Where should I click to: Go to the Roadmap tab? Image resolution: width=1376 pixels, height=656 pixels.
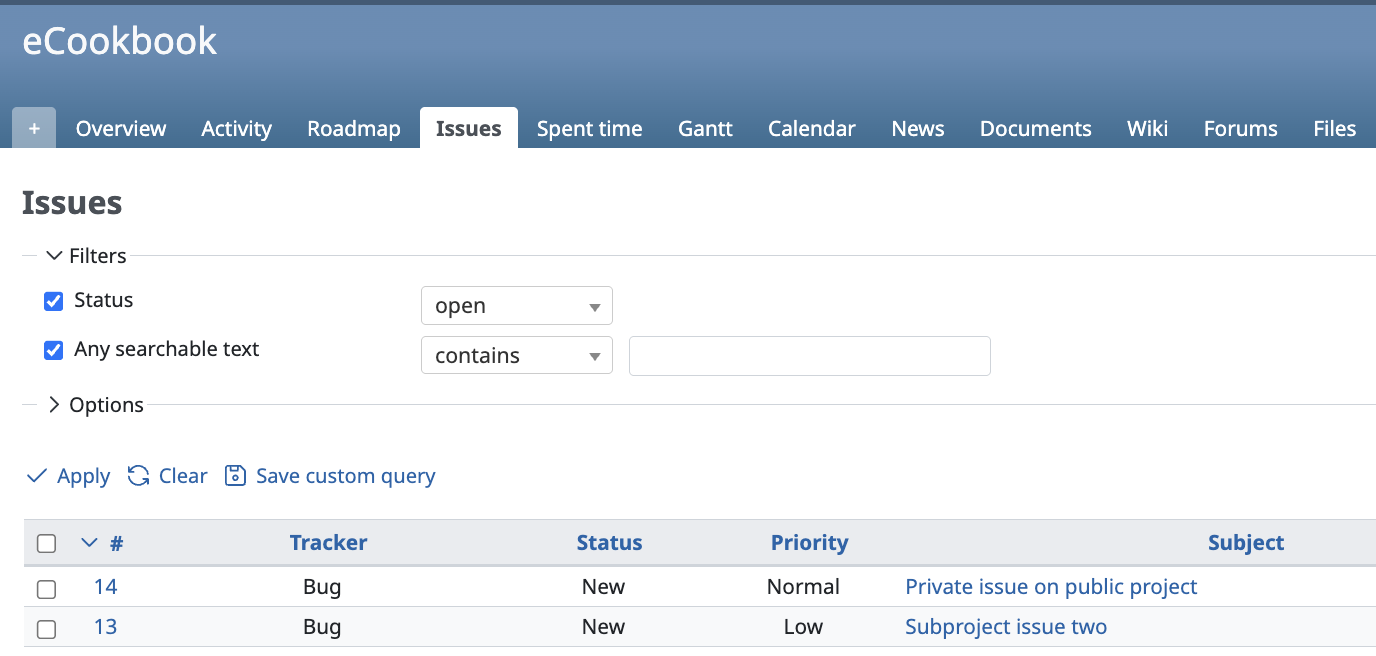point(353,129)
